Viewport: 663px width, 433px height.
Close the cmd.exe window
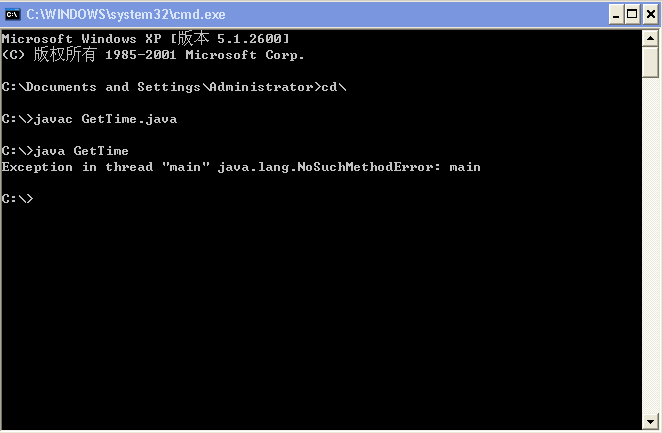(x=649, y=15)
